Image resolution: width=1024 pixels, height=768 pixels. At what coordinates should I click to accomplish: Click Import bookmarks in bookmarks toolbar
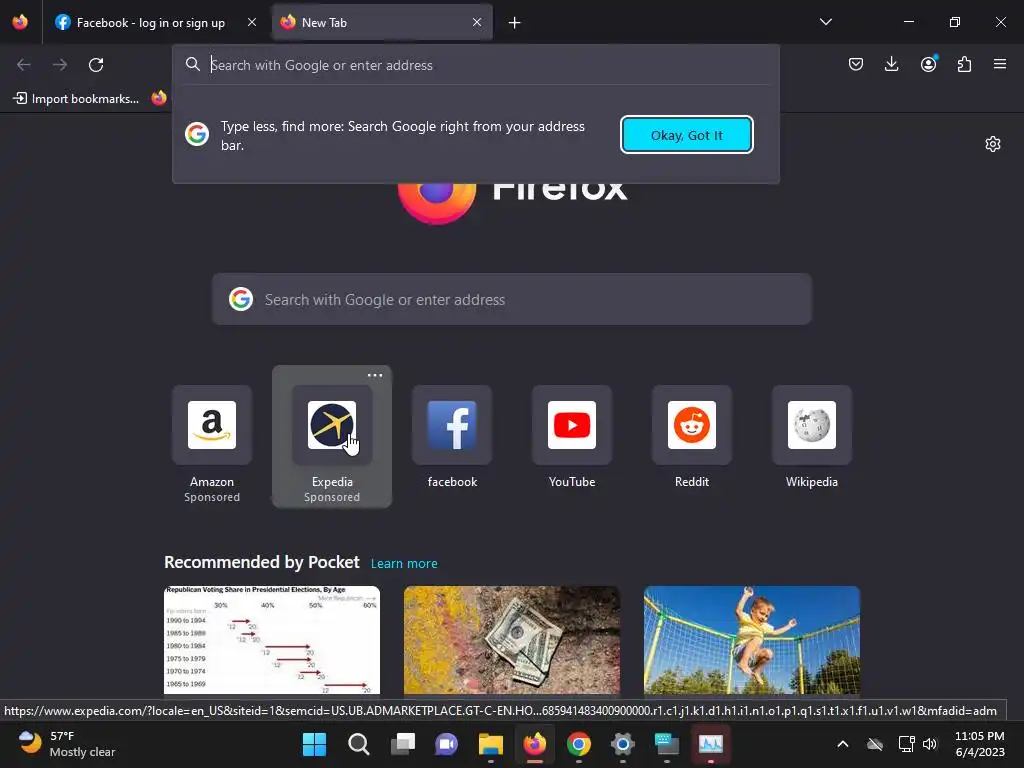click(76, 99)
